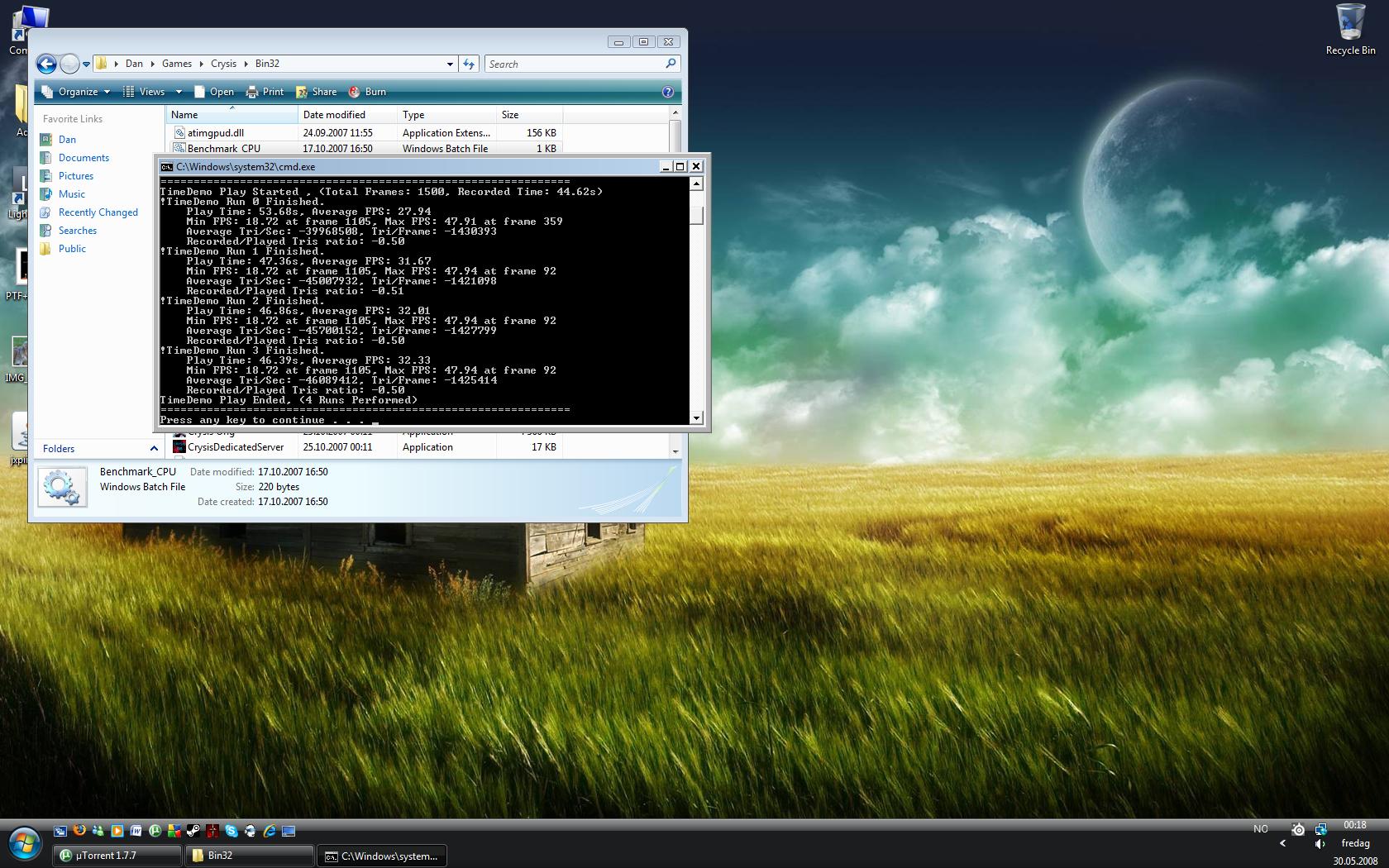1389x868 pixels.
Task: Open recent pages dropdown beside Forward arrow
Action: point(86,64)
